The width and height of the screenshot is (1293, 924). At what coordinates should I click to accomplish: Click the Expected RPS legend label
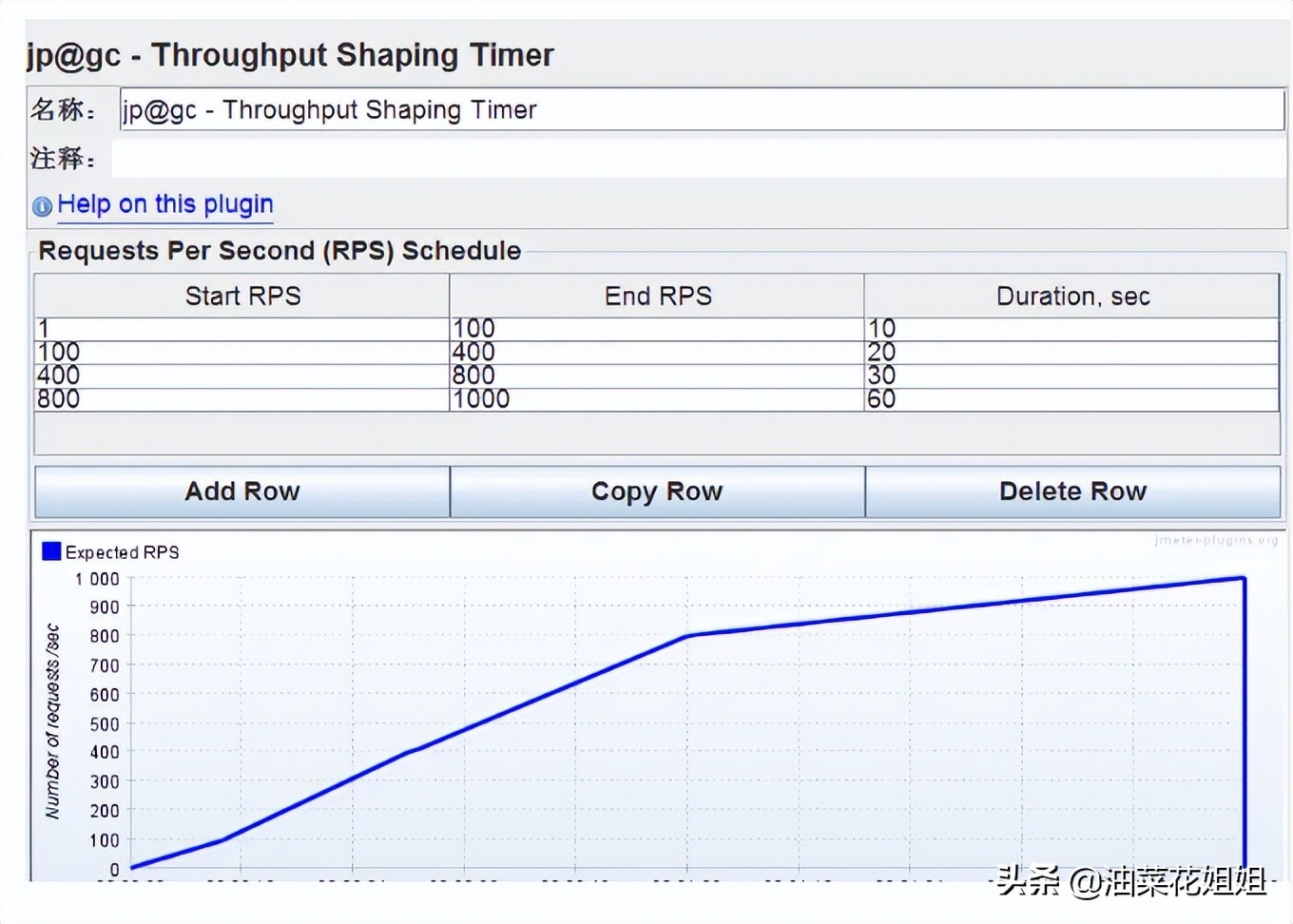122,552
